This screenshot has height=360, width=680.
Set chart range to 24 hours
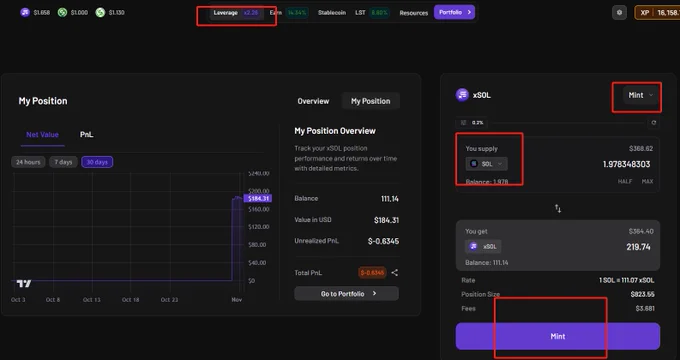pos(28,162)
